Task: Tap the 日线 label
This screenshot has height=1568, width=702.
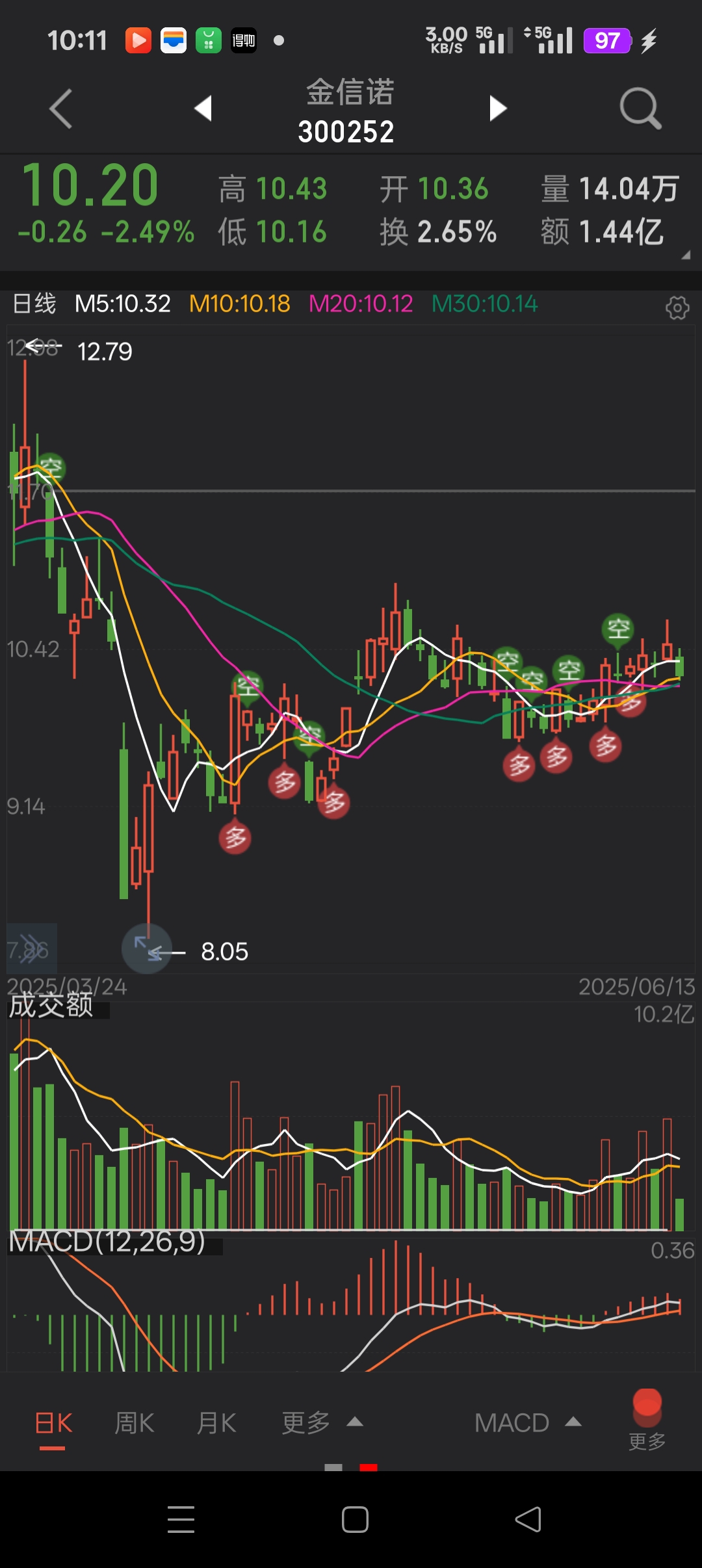Action: click(34, 304)
